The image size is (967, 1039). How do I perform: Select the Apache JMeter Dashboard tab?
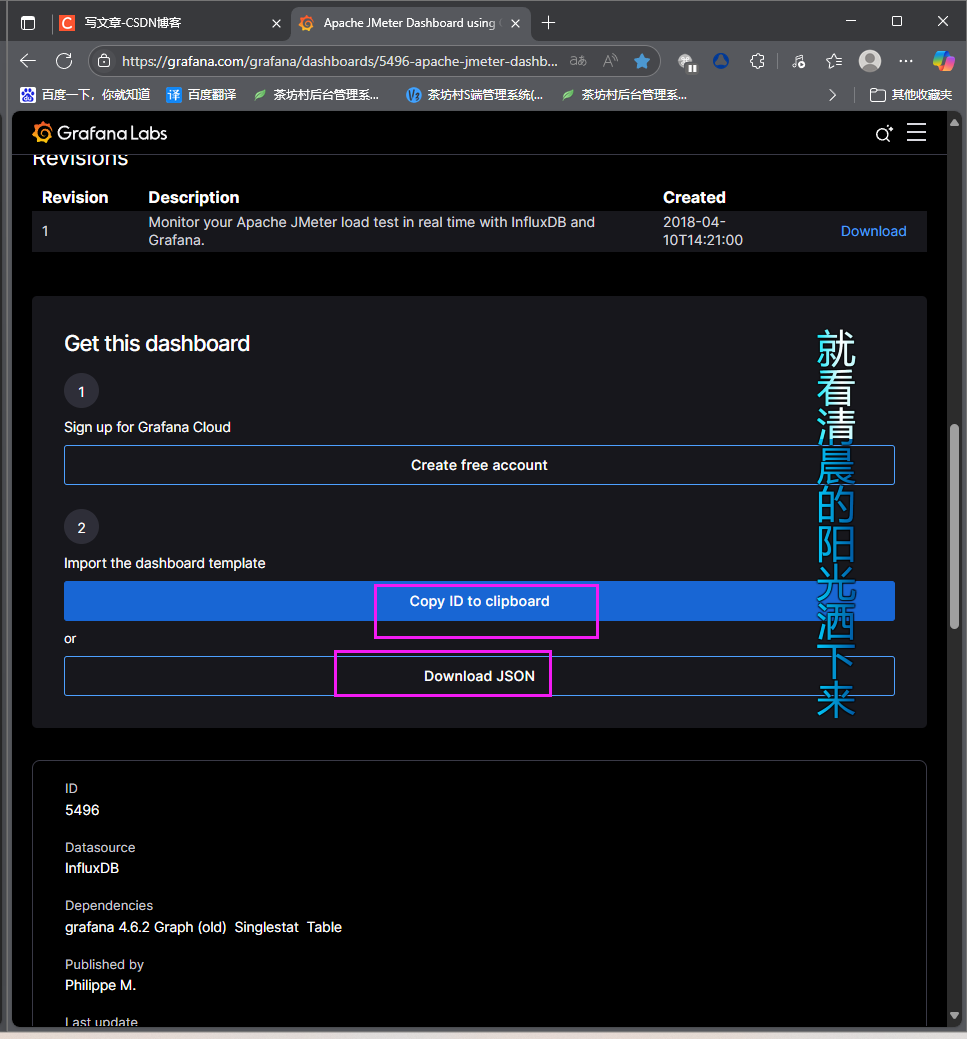point(410,23)
